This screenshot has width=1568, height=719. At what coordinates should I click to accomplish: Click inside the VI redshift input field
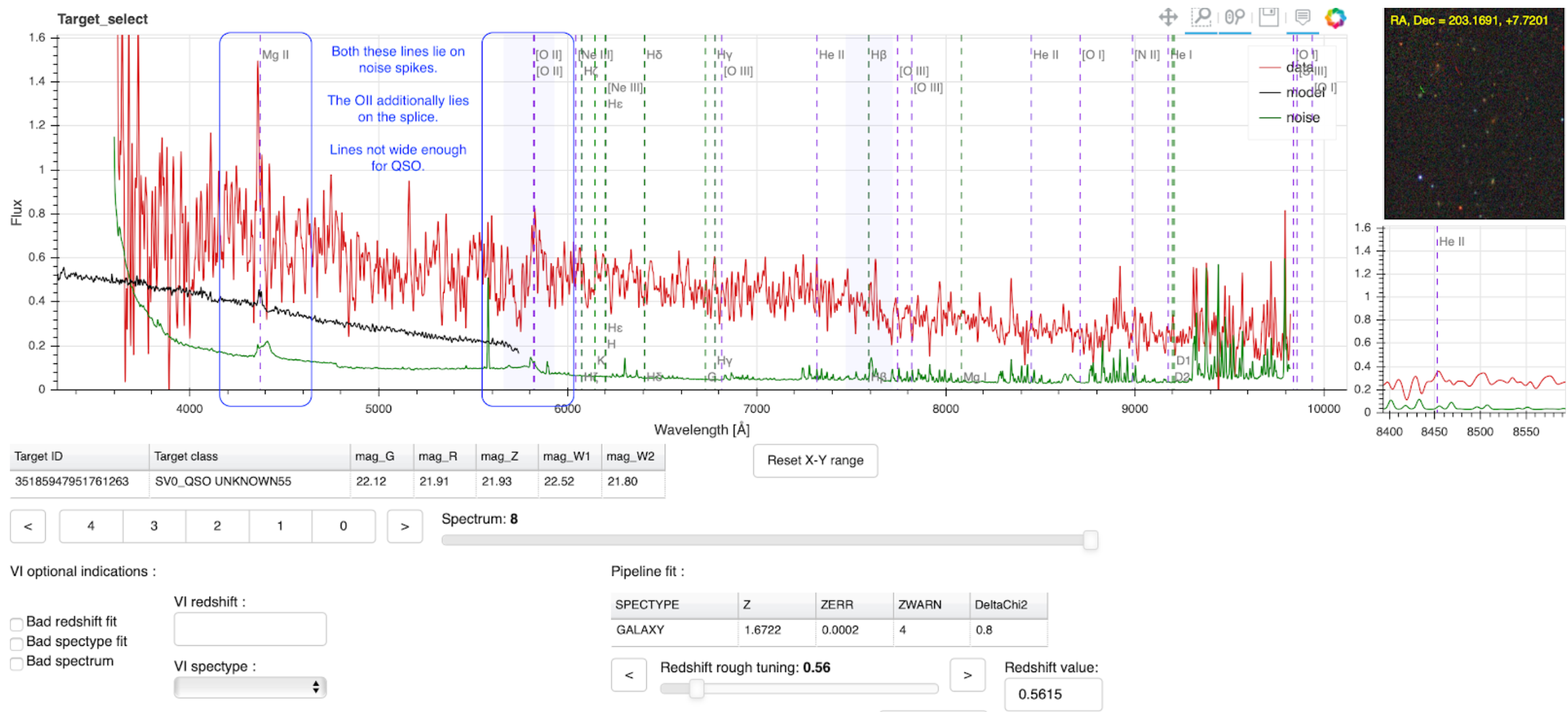pos(249,628)
